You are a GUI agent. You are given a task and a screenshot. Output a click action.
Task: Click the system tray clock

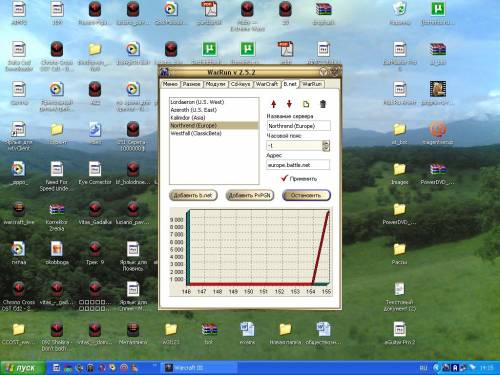pos(486,368)
